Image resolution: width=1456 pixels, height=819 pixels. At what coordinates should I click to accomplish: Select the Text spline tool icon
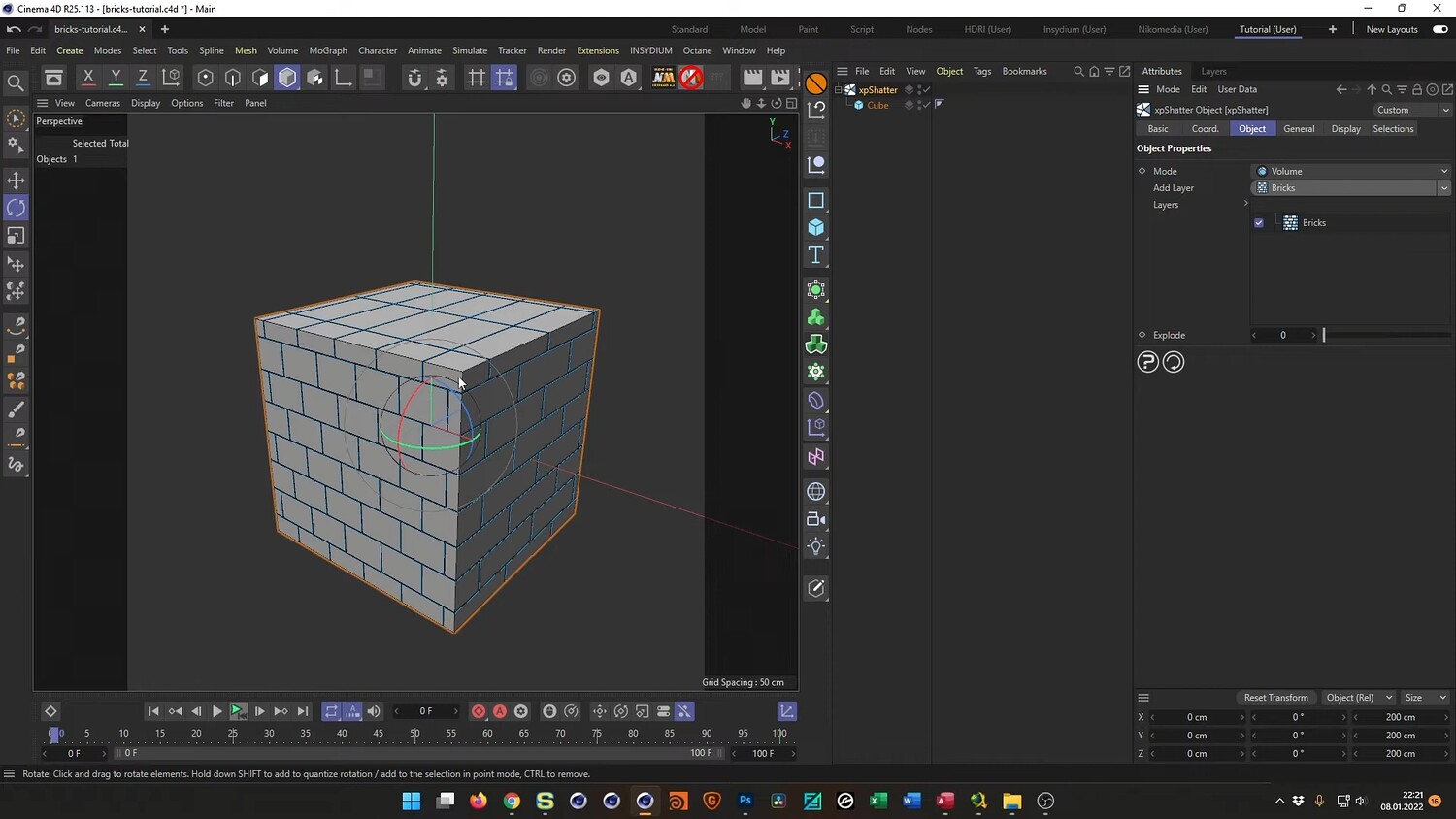(816, 255)
